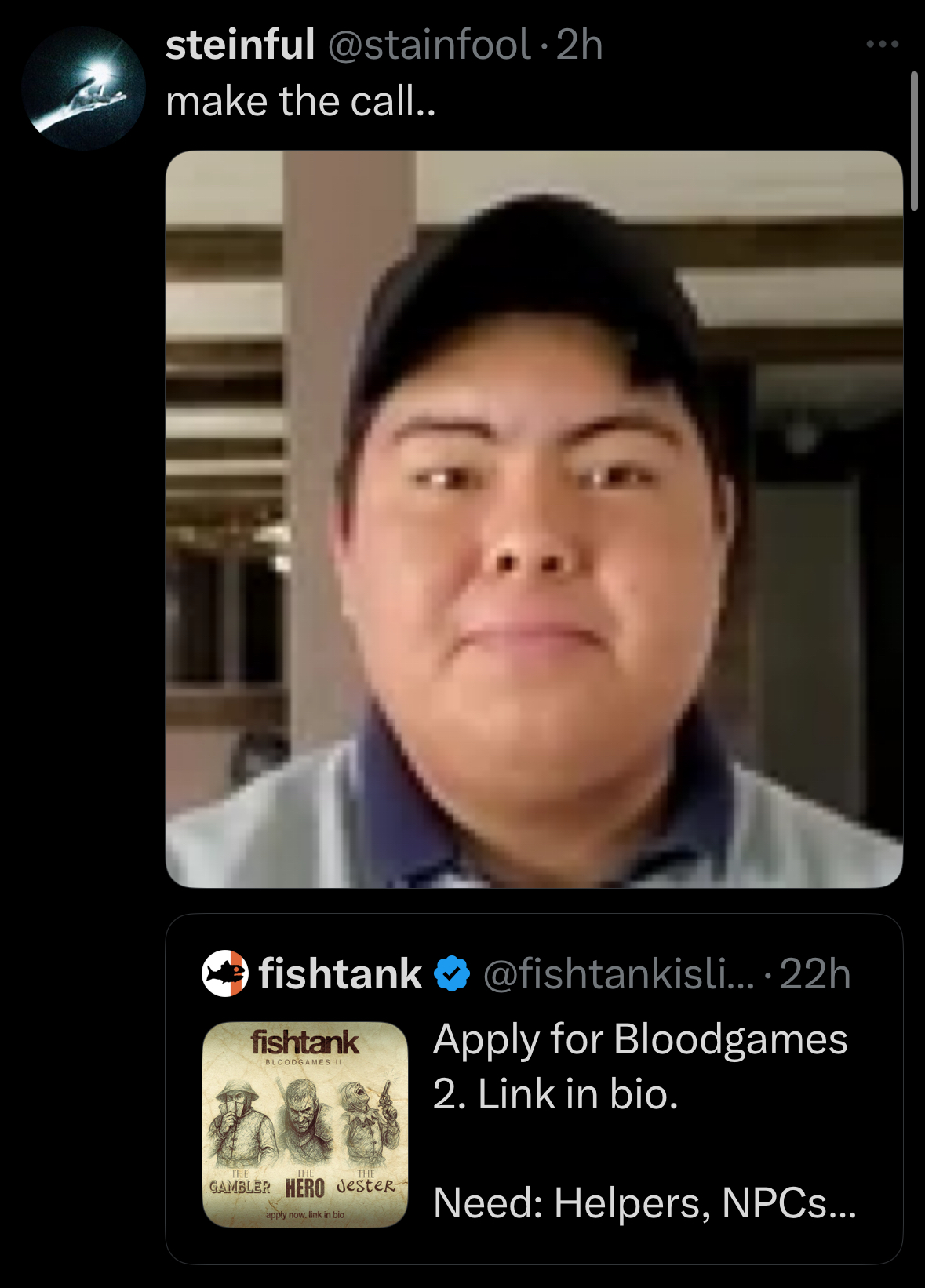Image resolution: width=925 pixels, height=1288 pixels.
Task: Open steinful's profile avatar
Action: (84, 88)
